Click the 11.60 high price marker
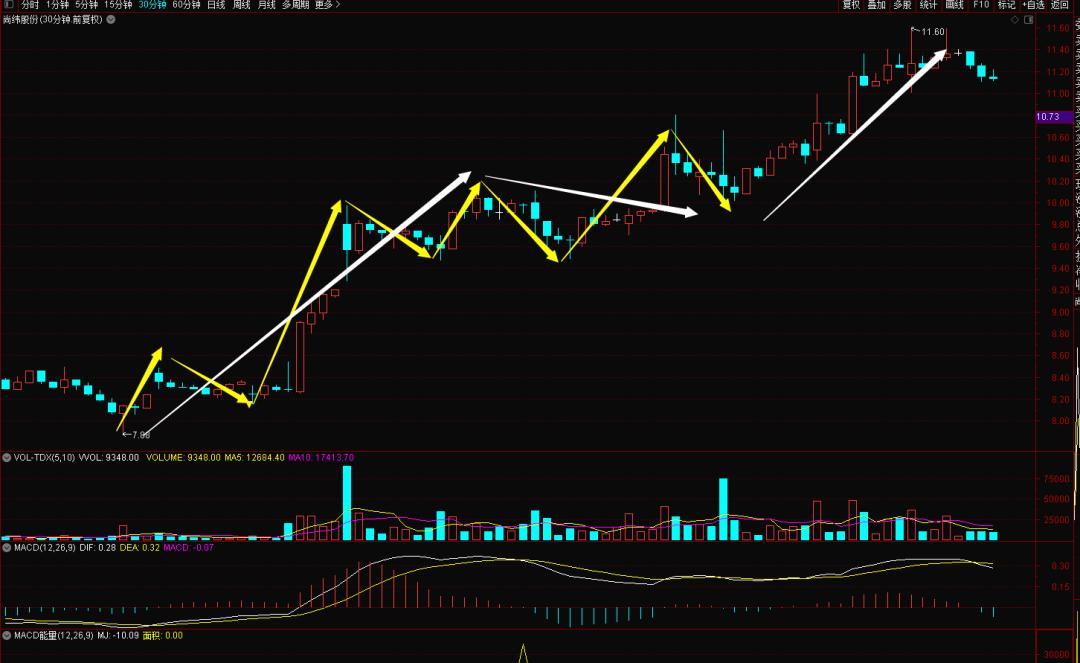Screen dimensions: 1080x663 [933, 32]
